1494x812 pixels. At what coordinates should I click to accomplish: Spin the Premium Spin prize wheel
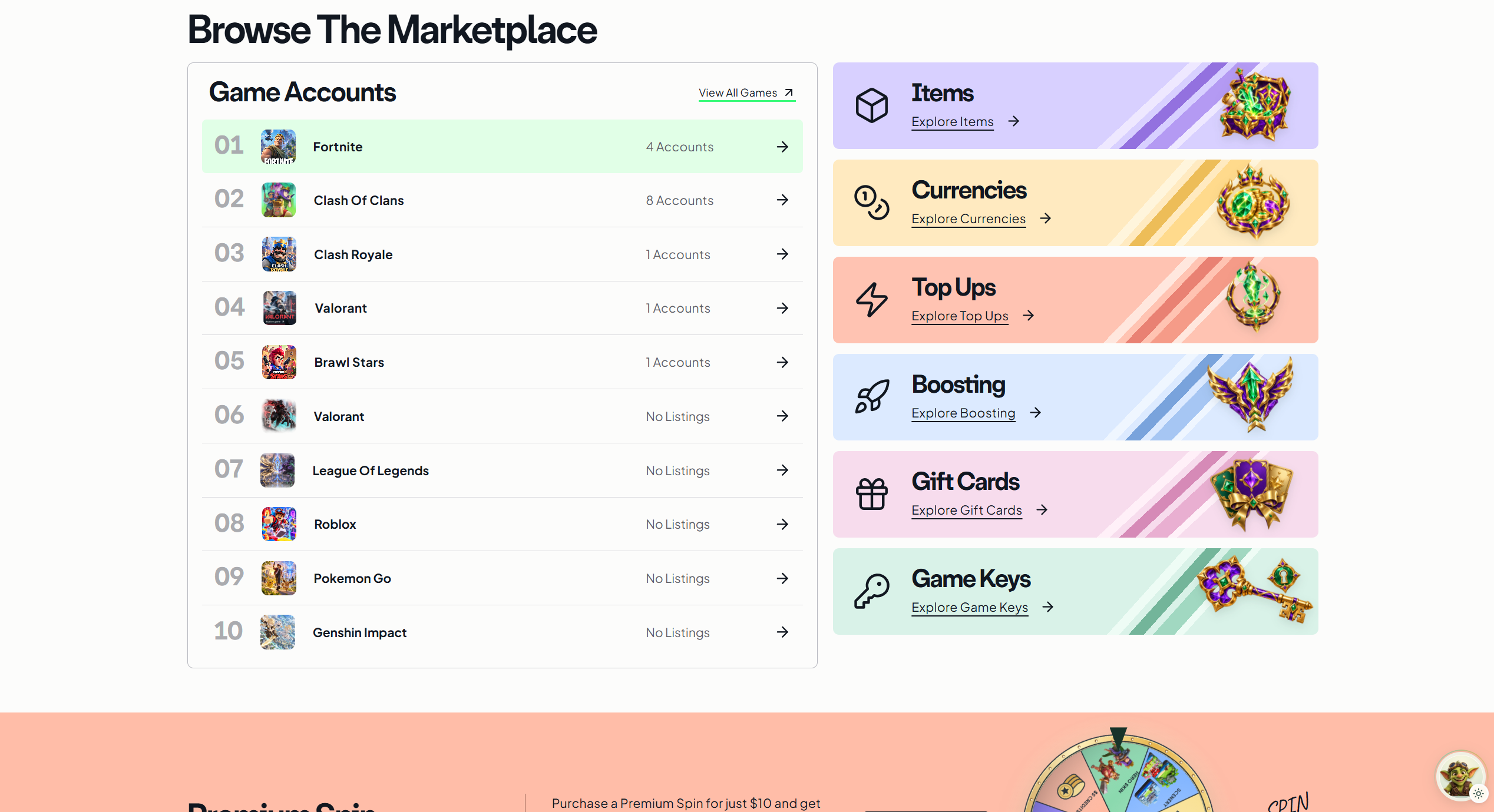1118,771
